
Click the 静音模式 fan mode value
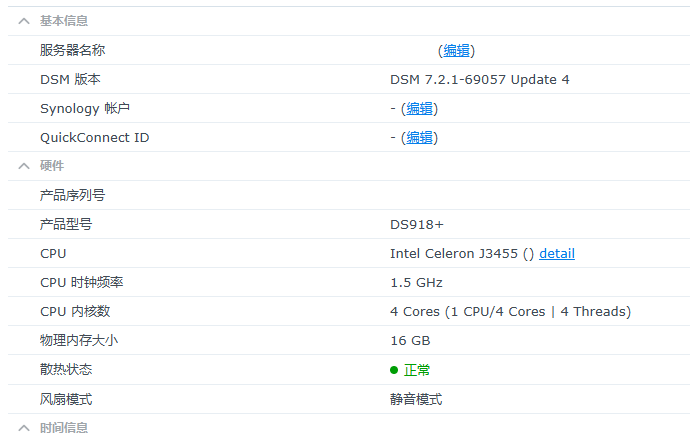click(416, 399)
